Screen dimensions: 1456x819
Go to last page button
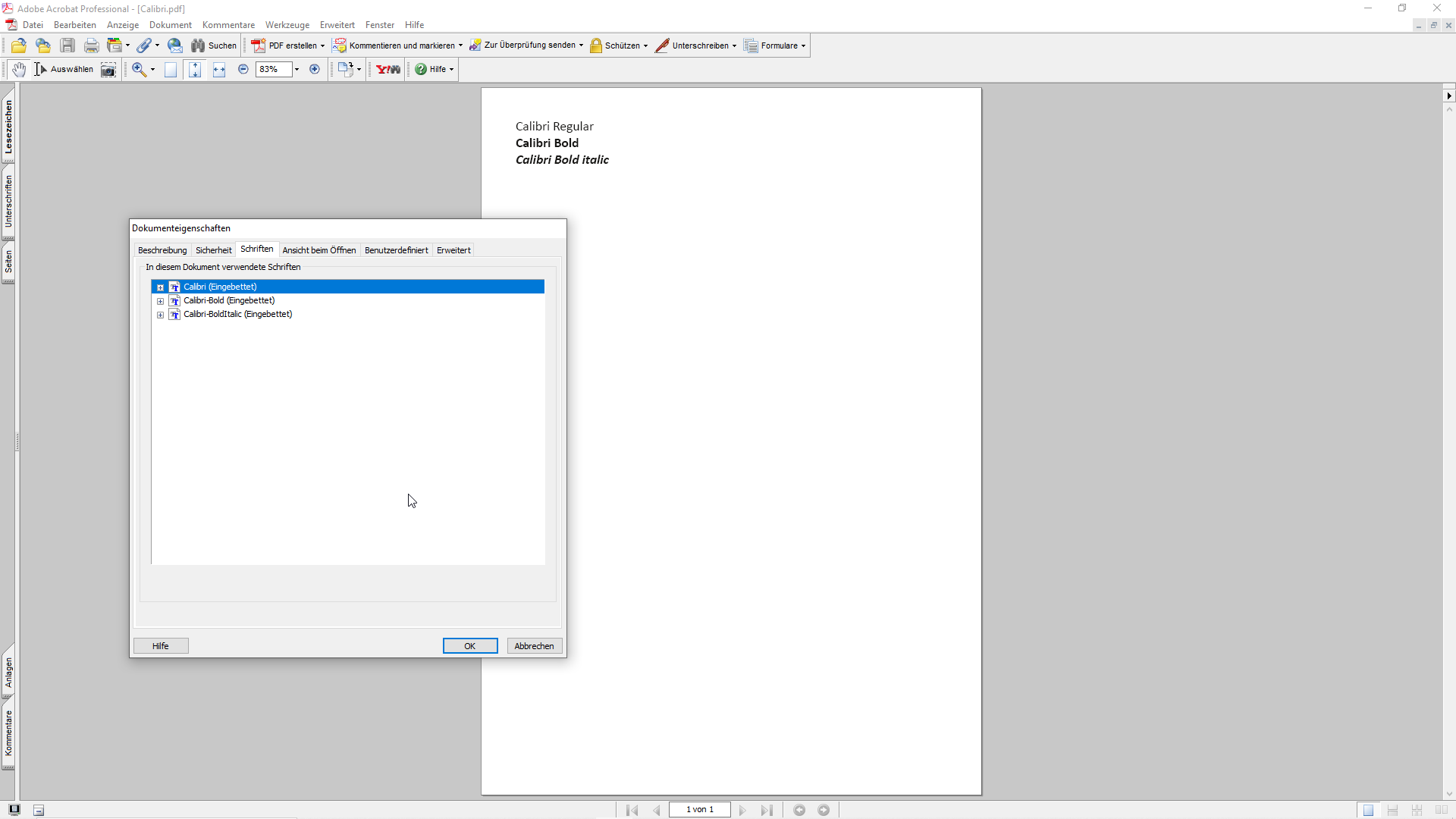[767, 810]
